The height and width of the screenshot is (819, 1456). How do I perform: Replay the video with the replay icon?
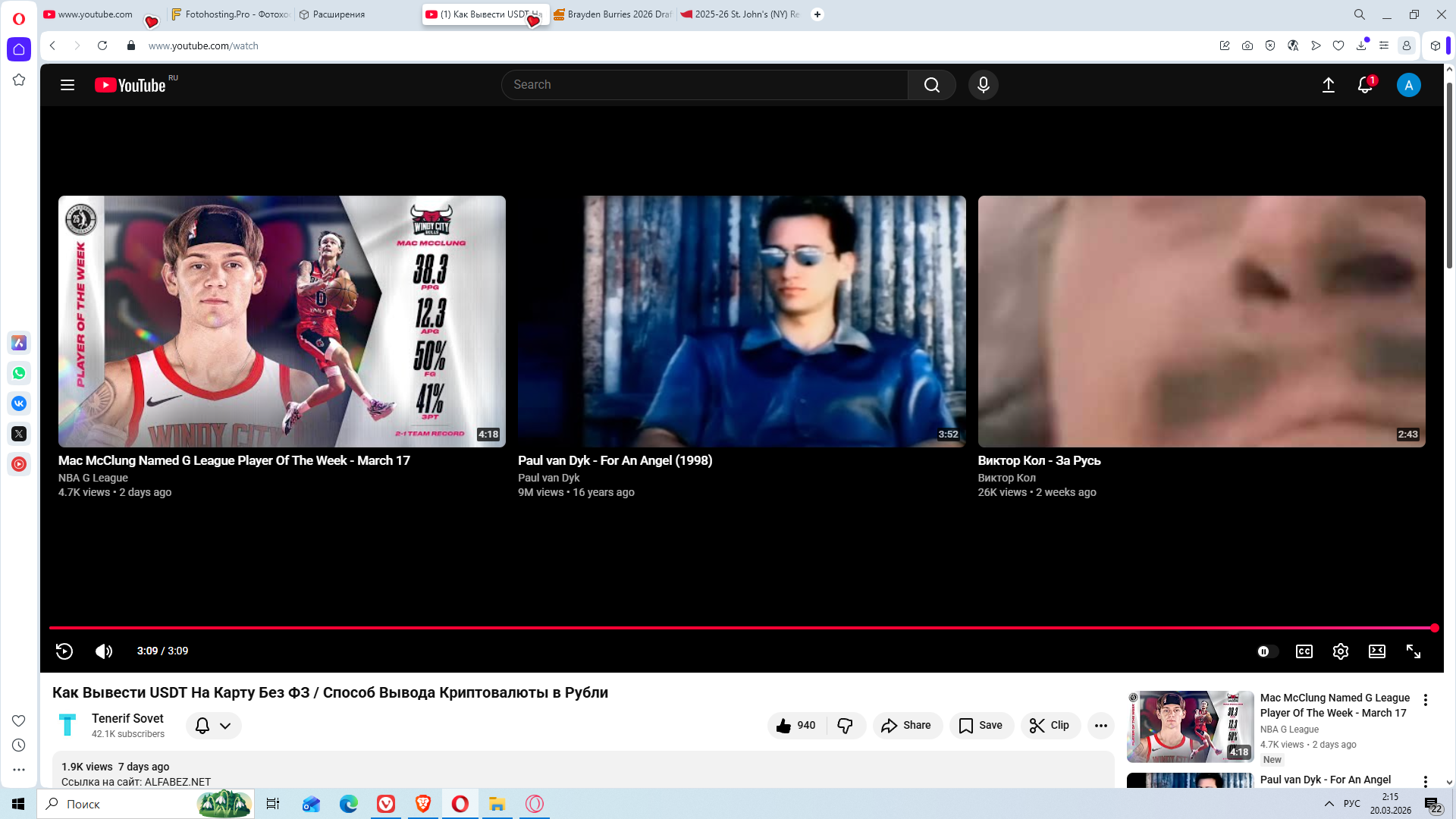tap(64, 651)
